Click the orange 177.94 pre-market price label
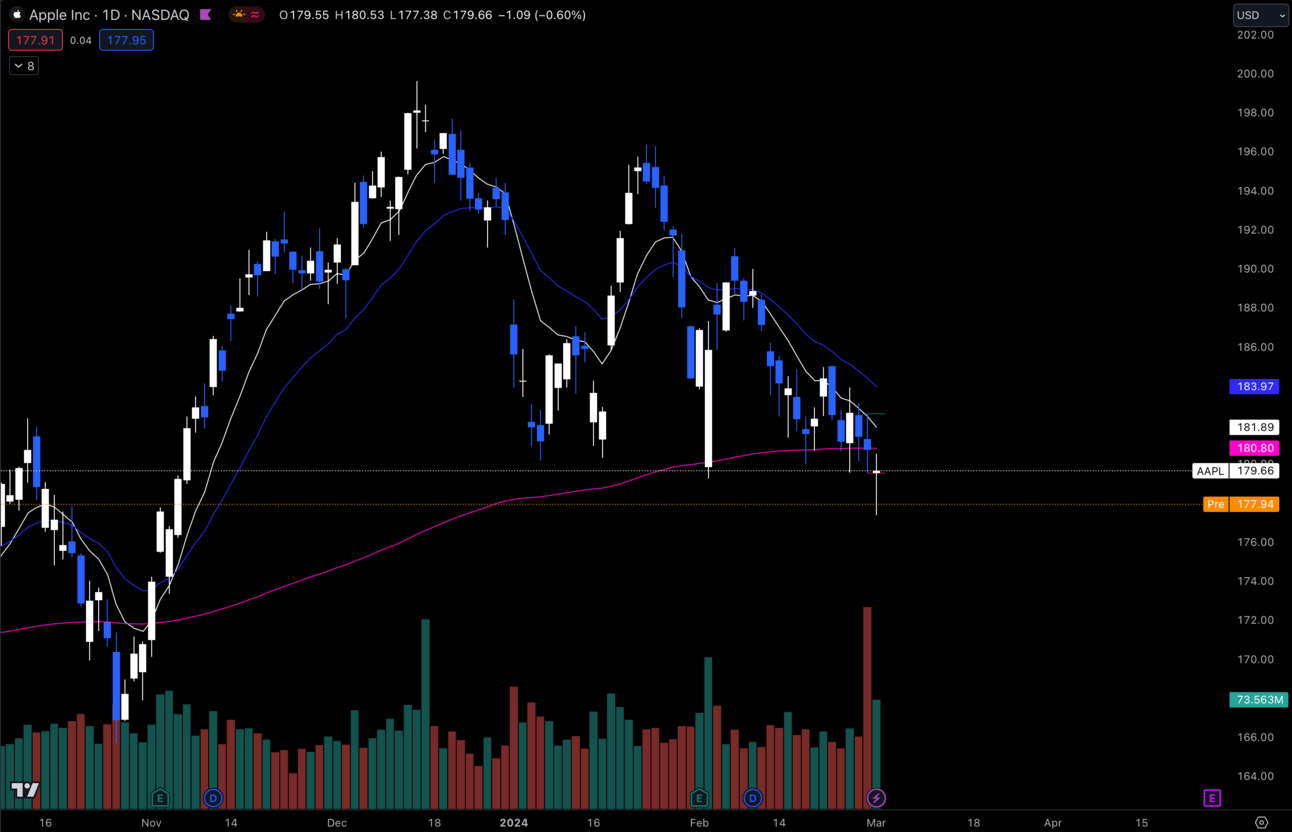1292x832 pixels. (x=1255, y=504)
